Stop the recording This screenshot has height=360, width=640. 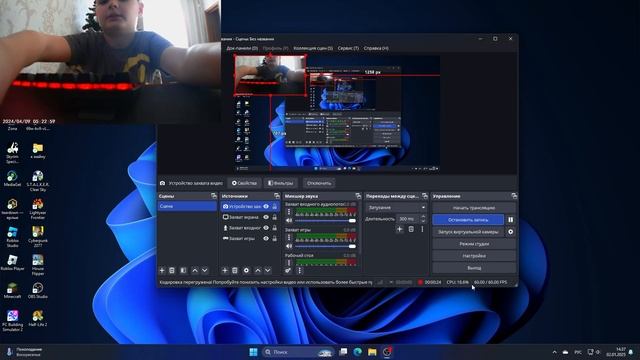(x=468, y=220)
